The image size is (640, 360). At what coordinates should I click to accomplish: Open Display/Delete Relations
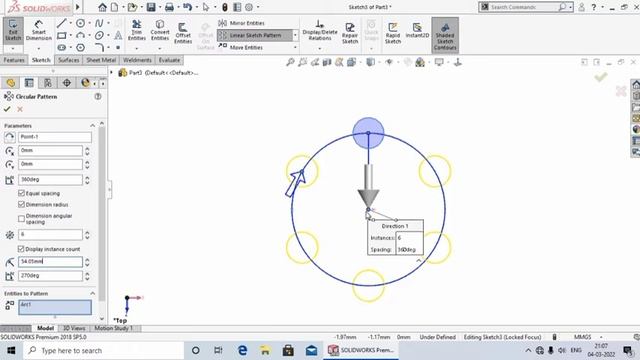point(320,31)
